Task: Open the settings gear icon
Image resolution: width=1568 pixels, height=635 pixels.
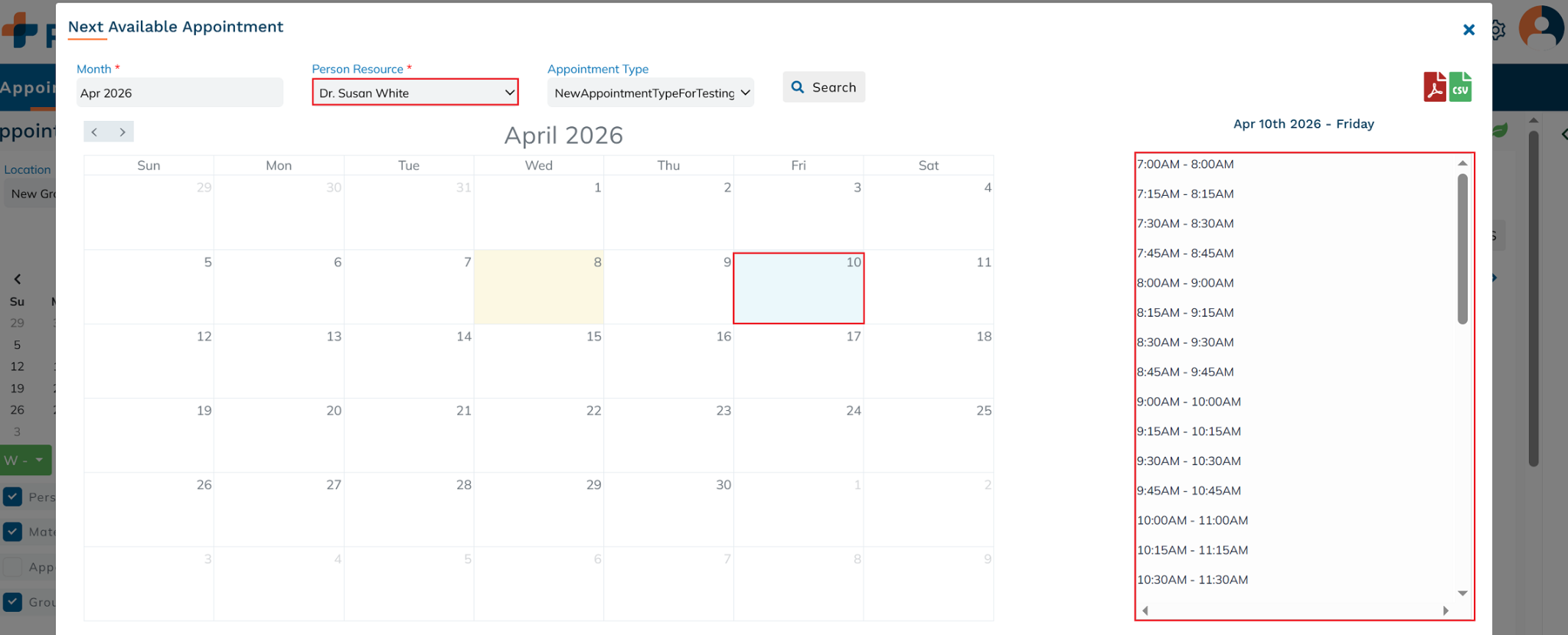Action: 1498,30
